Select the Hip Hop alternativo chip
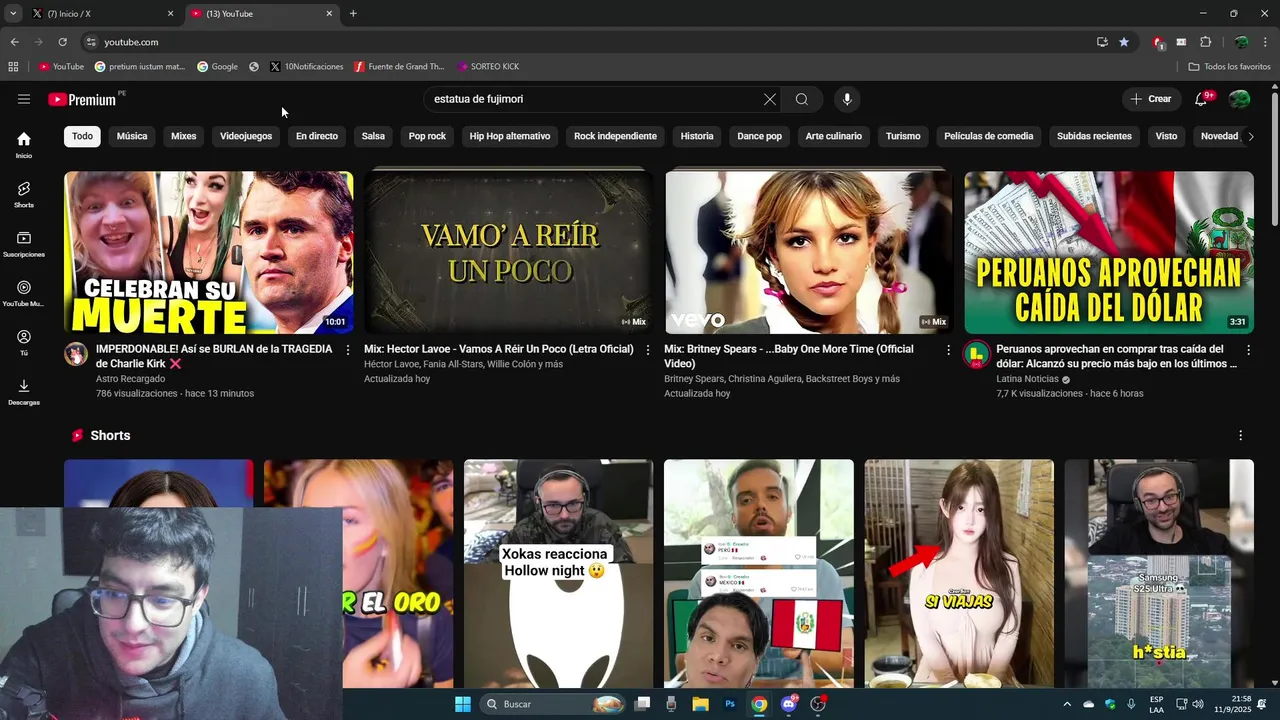This screenshot has width=1280, height=720. pos(510,136)
